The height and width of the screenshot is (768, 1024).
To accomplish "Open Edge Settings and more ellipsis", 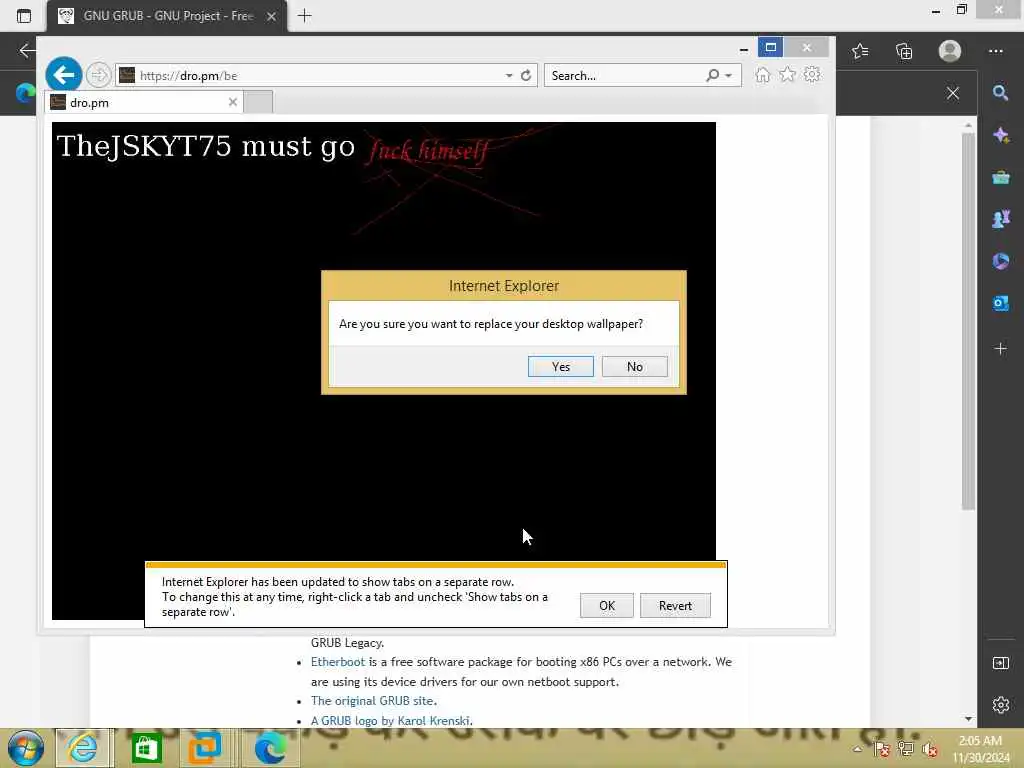I will tap(995, 51).
